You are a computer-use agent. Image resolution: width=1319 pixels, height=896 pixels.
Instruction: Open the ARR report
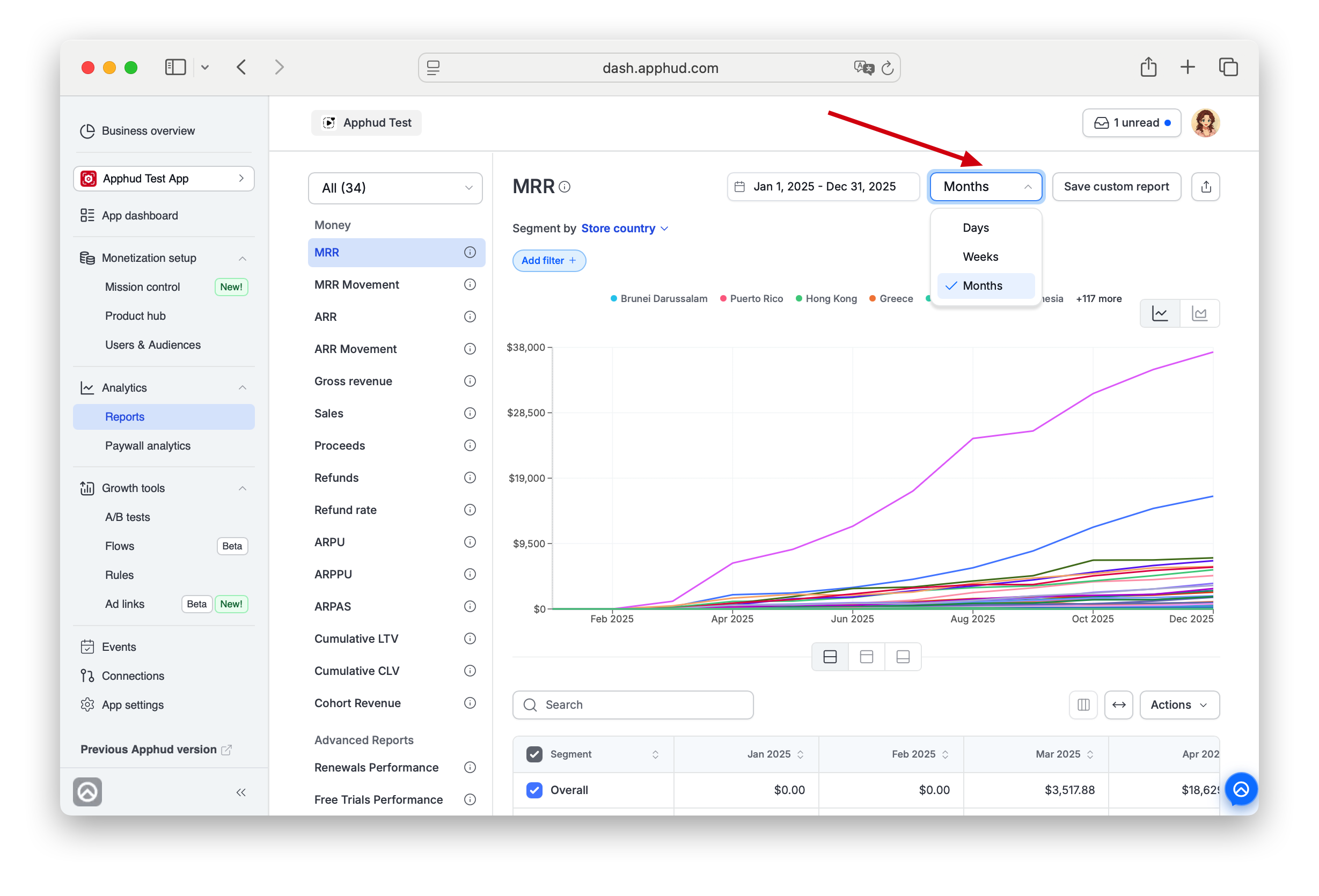[396, 317]
